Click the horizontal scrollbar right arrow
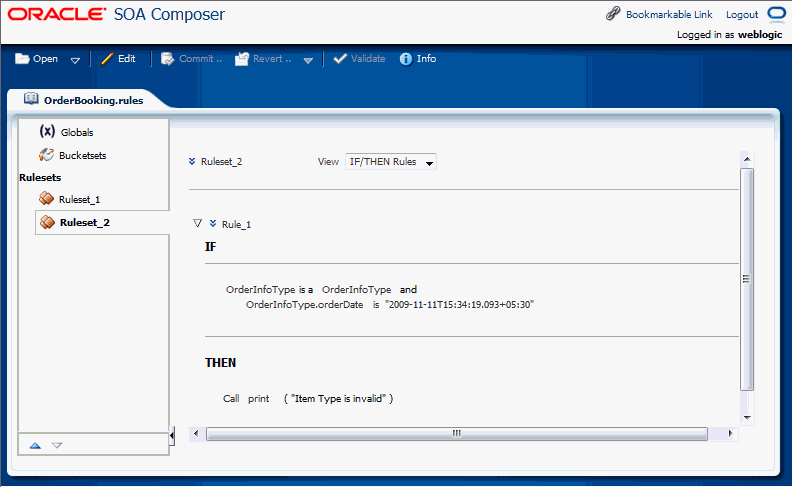The height and width of the screenshot is (487, 792). (x=730, y=433)
